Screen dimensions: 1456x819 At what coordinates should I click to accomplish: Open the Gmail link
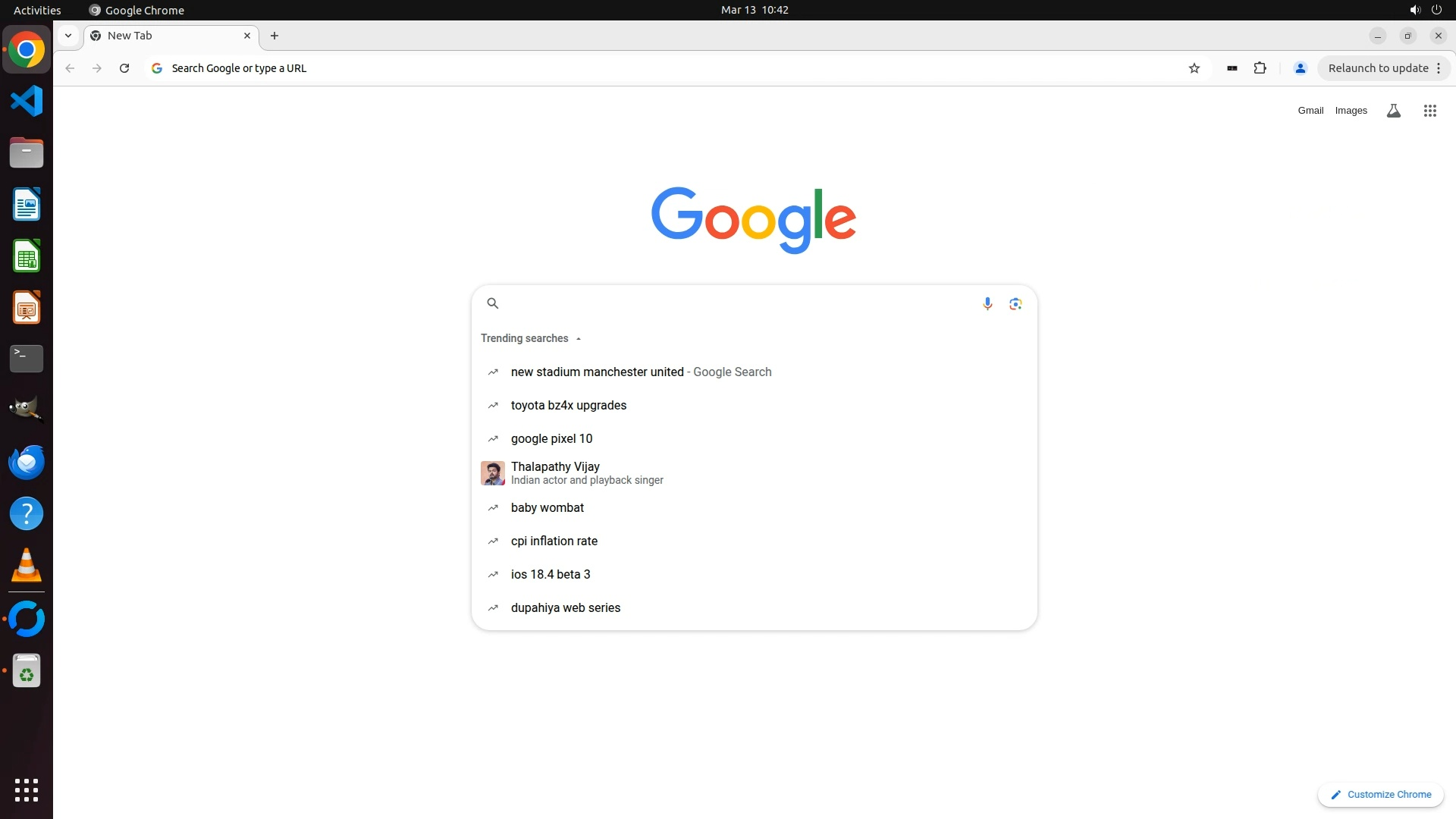pos(1310,111)
